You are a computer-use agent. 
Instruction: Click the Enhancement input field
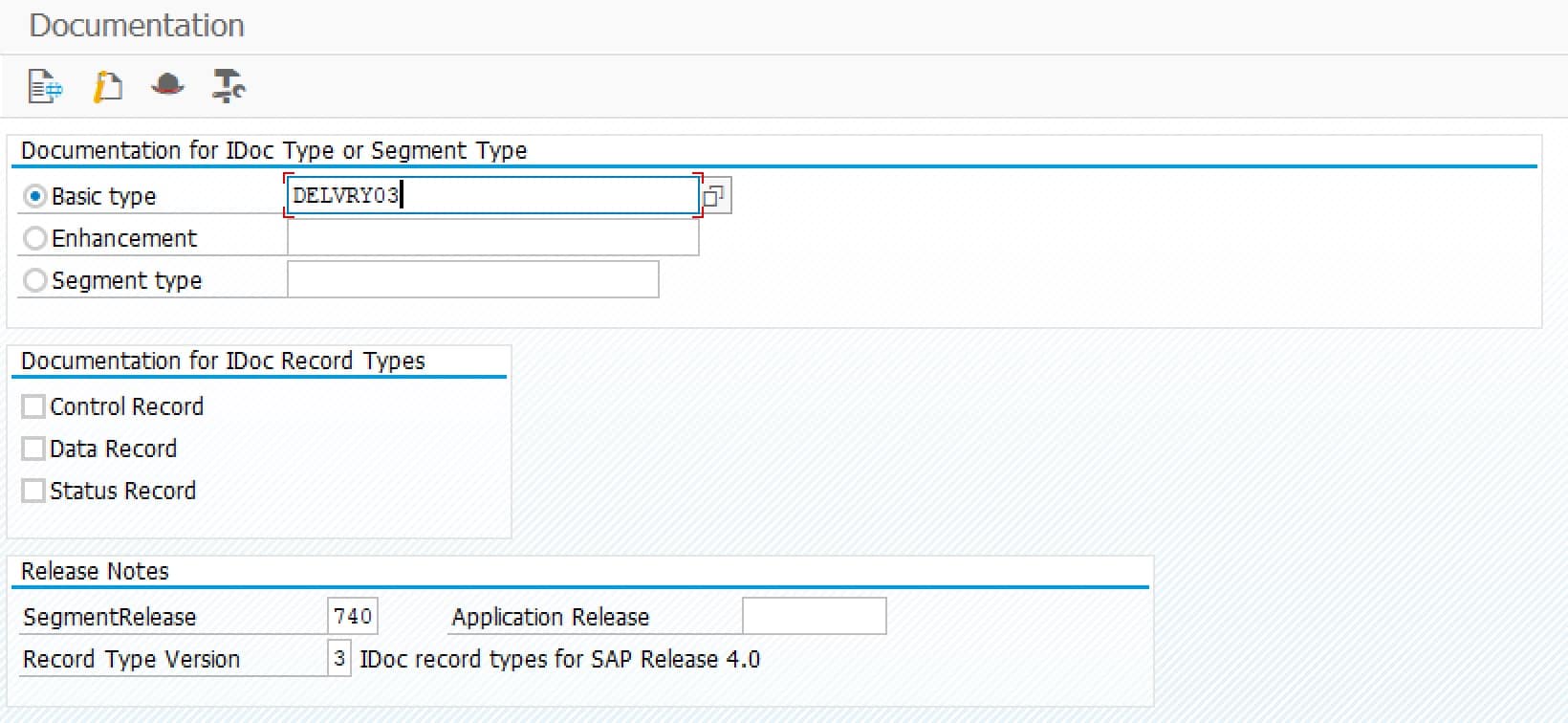coord(492,238)
